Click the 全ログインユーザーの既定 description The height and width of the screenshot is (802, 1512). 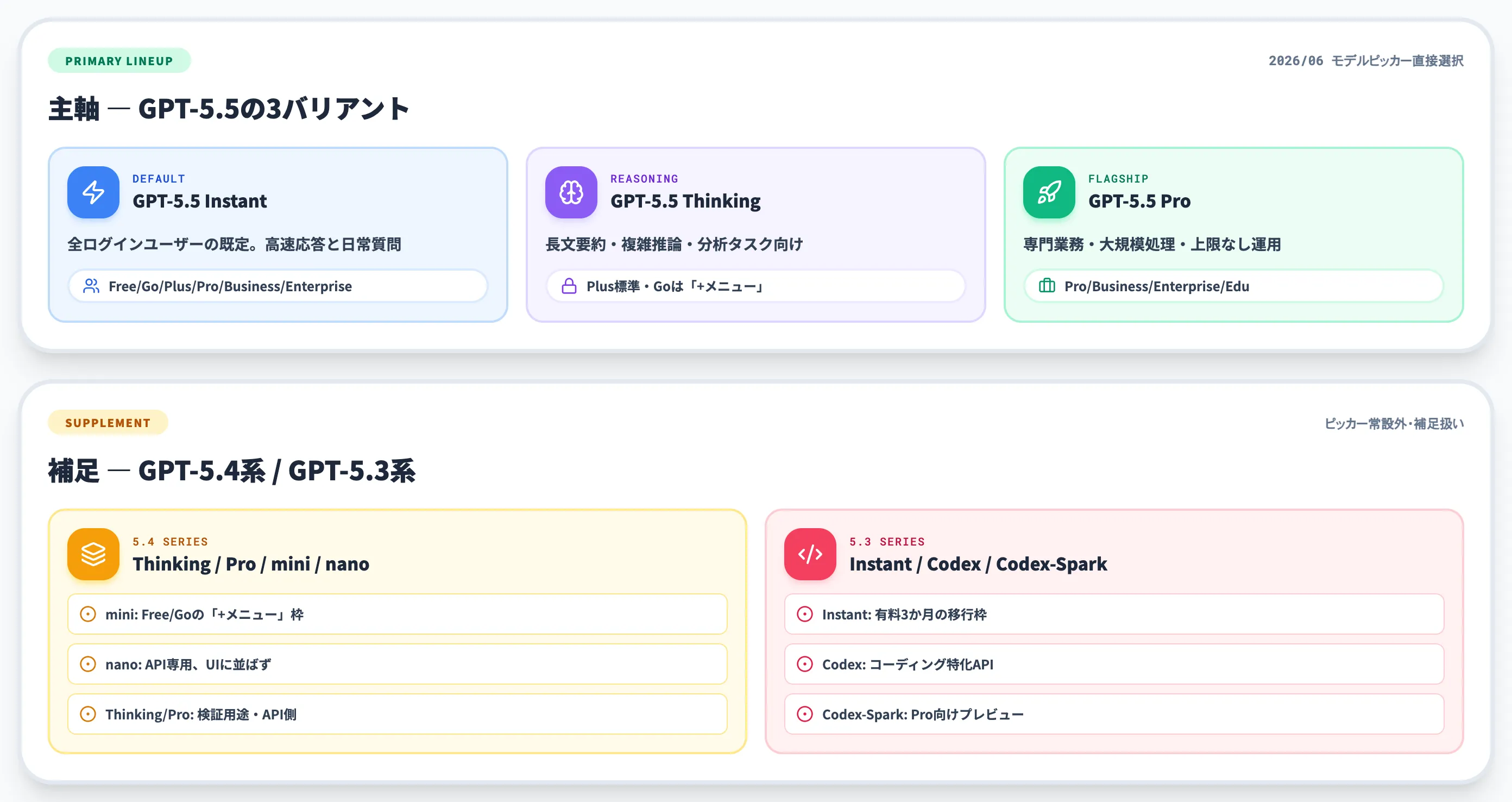tap(234, 244)
